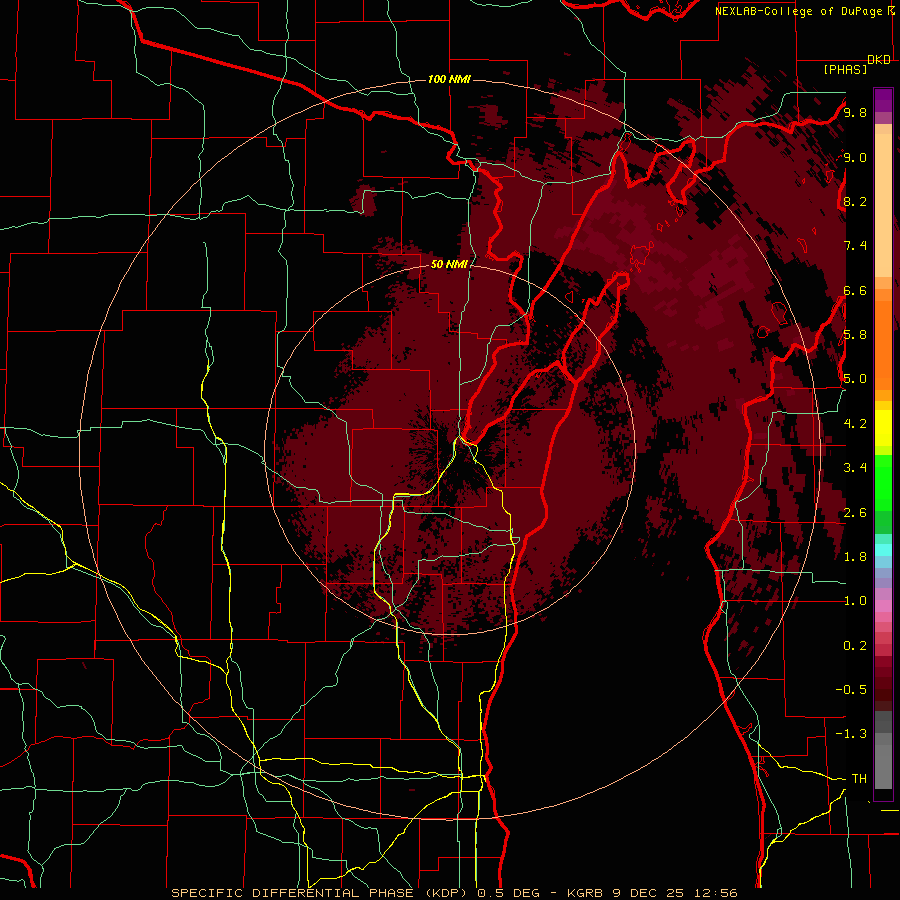Pick the orange band in the color bar
This screenshot has height=900, width=900.
(883, 344)
